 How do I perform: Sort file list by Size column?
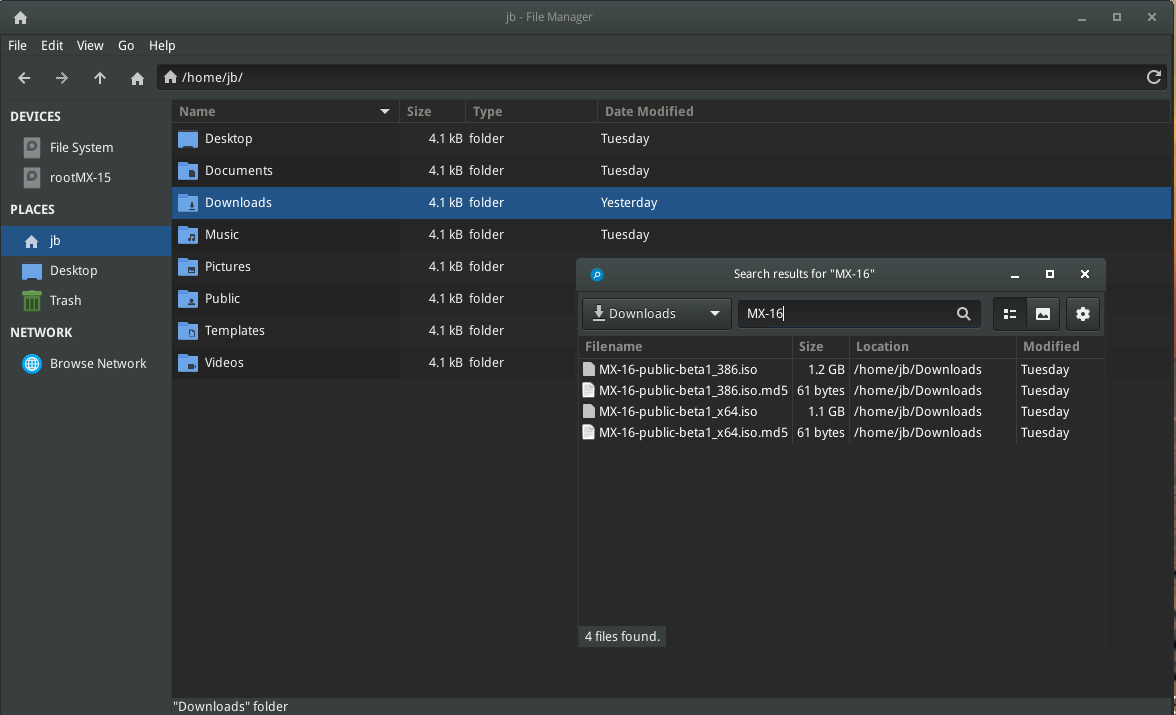432,111
